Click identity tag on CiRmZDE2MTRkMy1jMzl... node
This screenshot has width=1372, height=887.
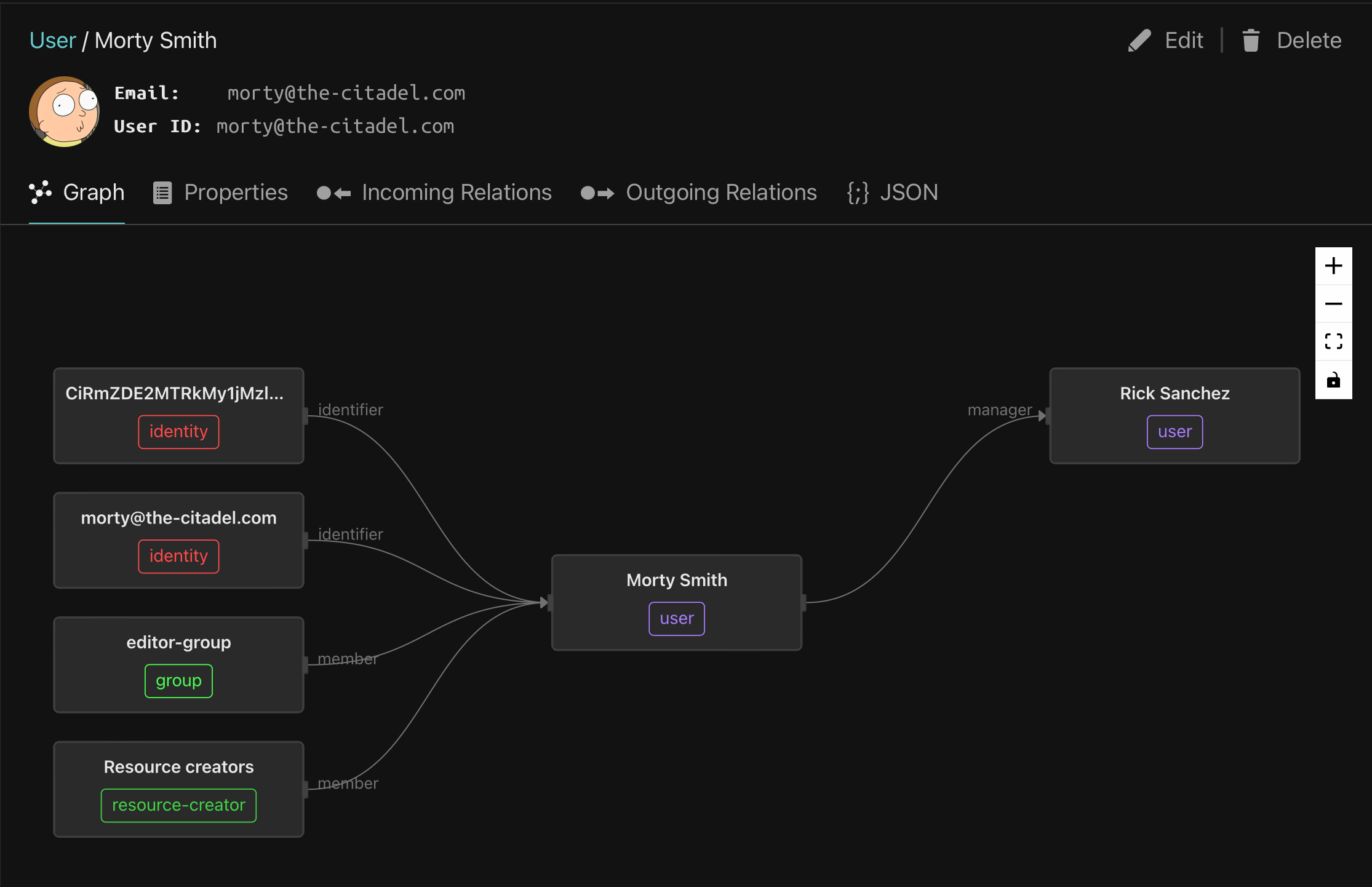pos(178,432)
